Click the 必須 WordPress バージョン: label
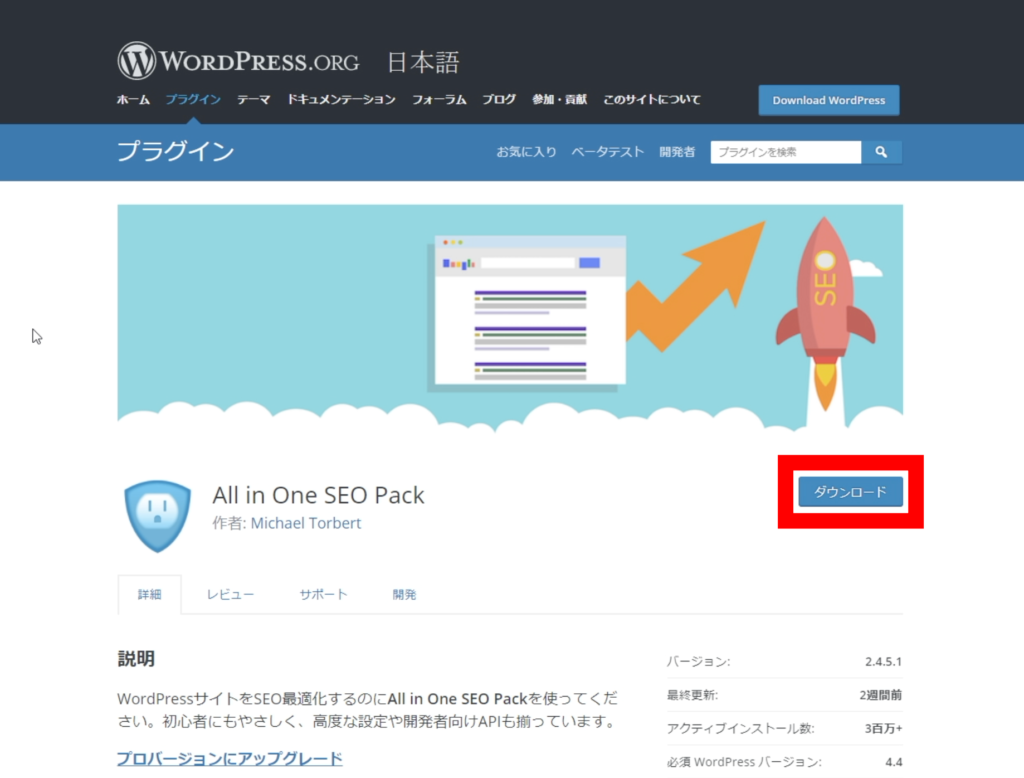 pyautogui.click(x=744, y=762)
